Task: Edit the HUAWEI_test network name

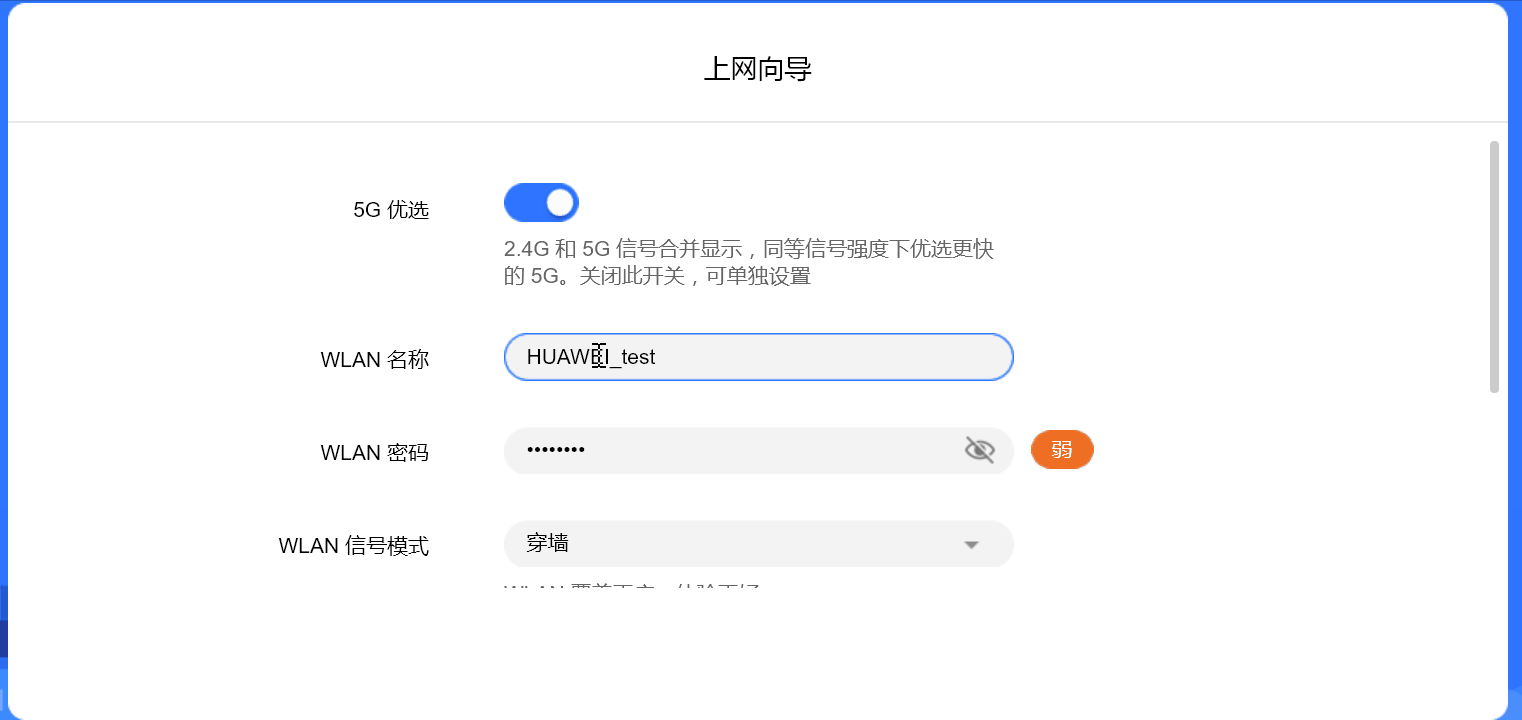Action: coord(758,357)
